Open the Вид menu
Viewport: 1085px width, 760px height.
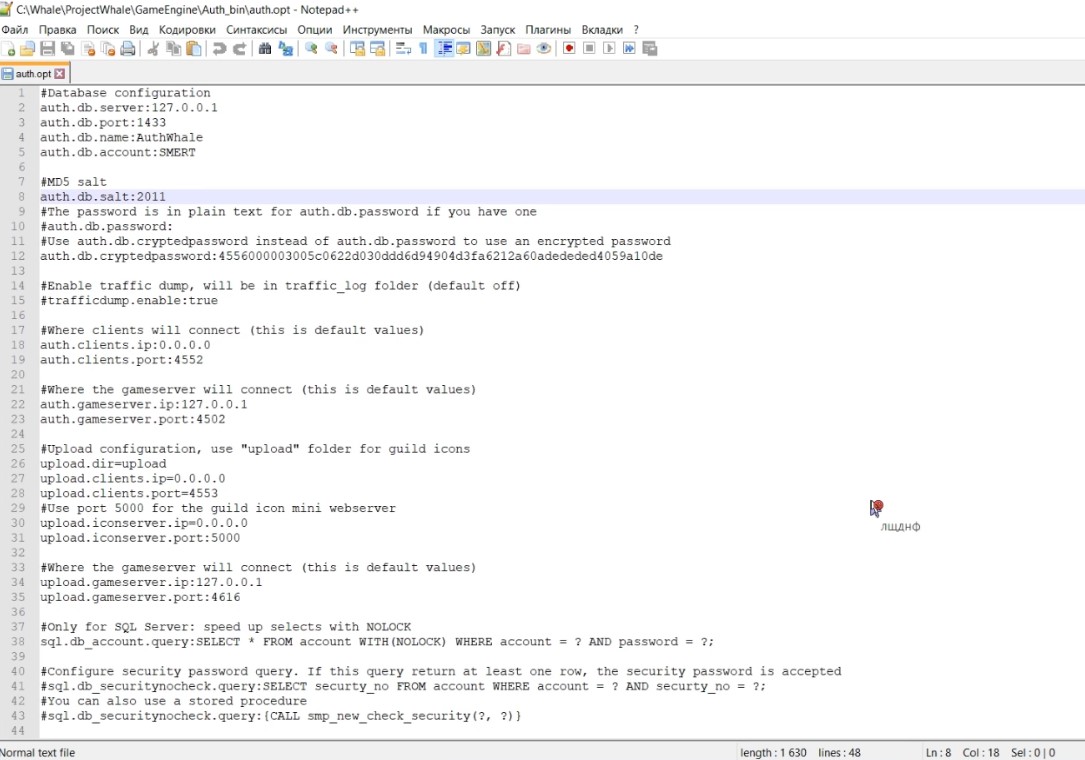pyautogui.click(x=138, y=30)
